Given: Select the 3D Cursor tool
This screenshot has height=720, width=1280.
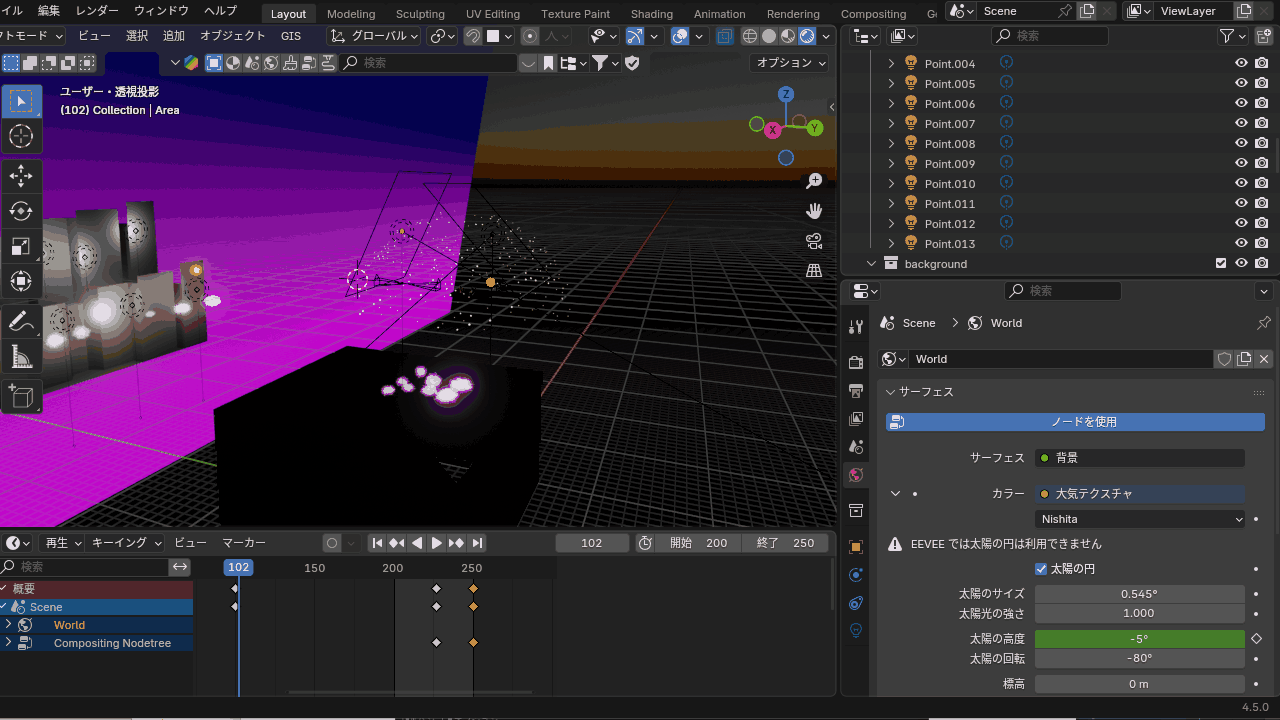Looking at the screenshot, I should [x=21, y=137].
